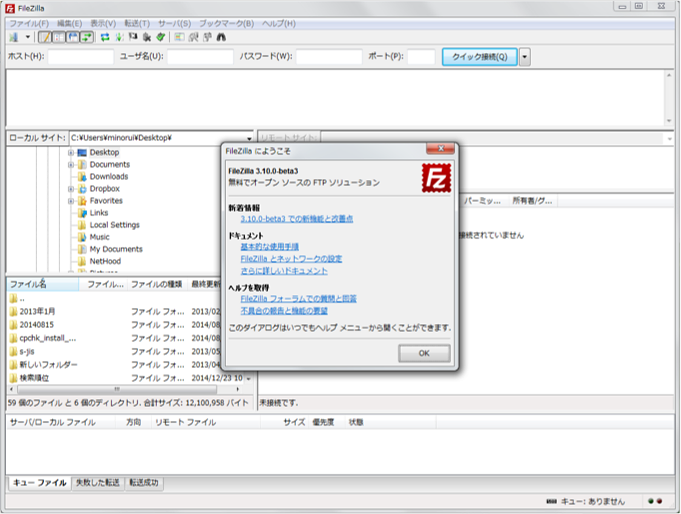Select the NetHood folder in tree

(x=105, y=261)
